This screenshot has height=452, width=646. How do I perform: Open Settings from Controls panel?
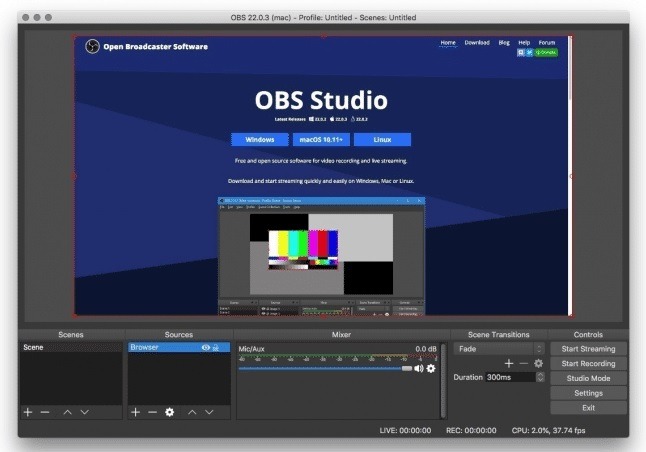coord(588,393)
